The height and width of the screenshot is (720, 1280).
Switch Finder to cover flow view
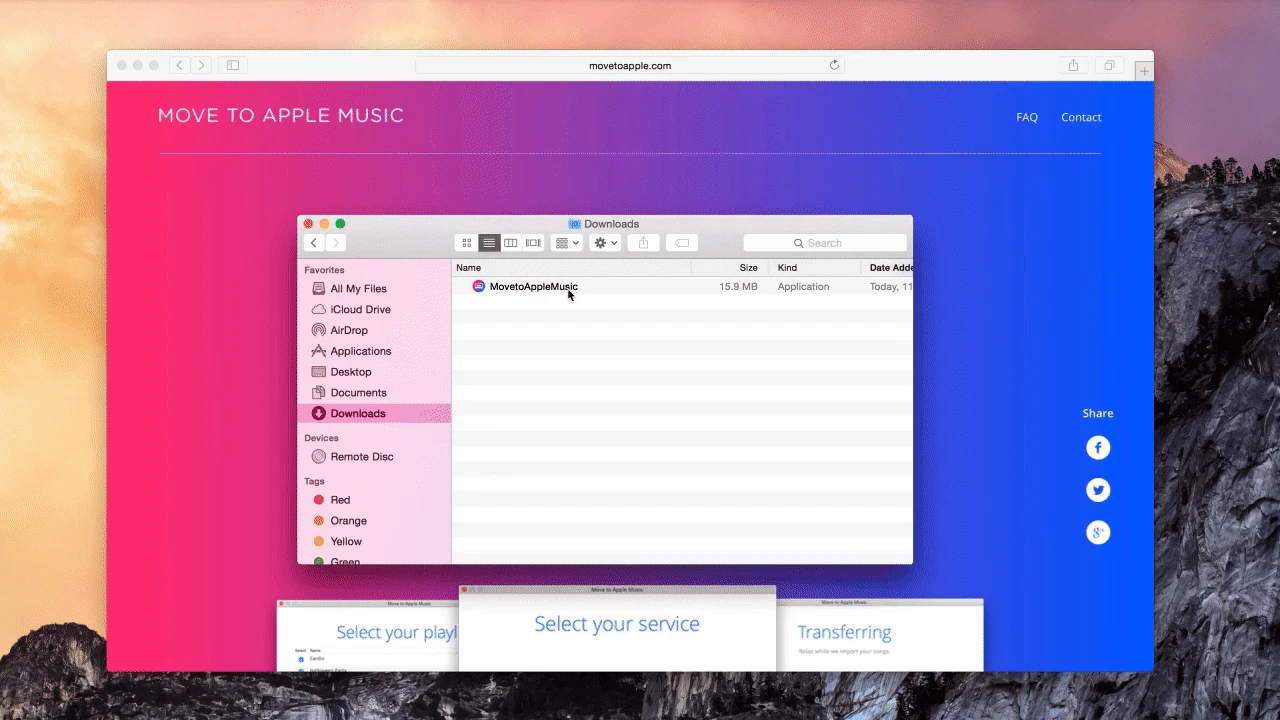pos(533,243)
